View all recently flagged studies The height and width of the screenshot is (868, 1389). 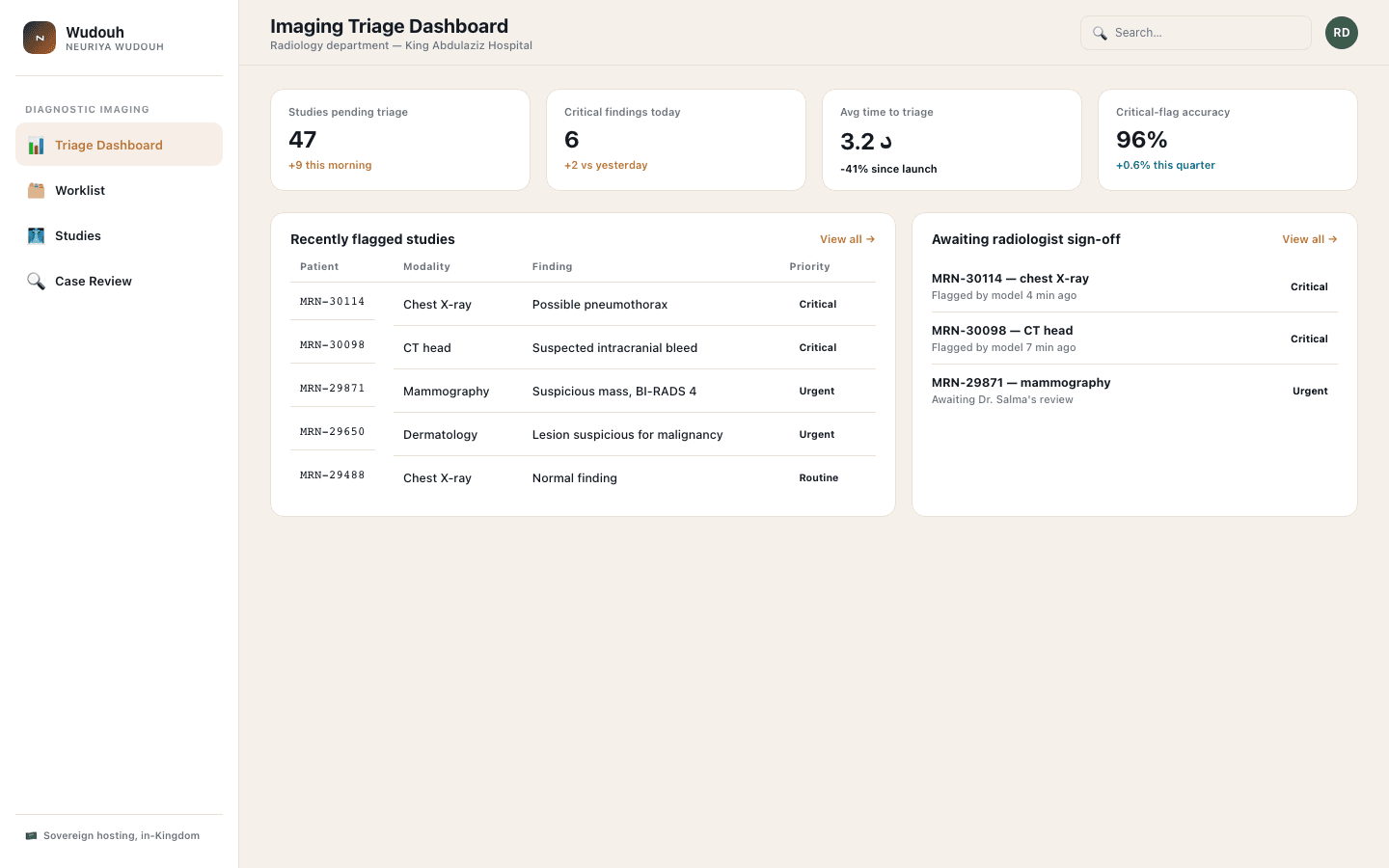[x=847, y=239]
